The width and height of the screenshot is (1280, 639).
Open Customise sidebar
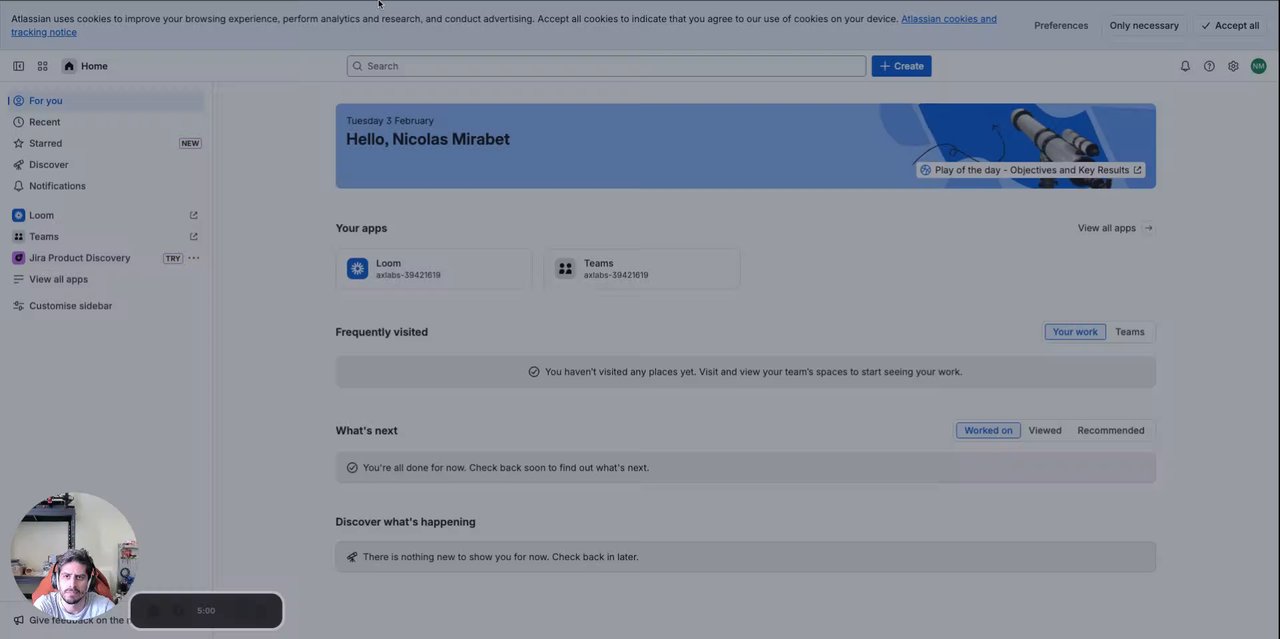[x=106, y=306]
